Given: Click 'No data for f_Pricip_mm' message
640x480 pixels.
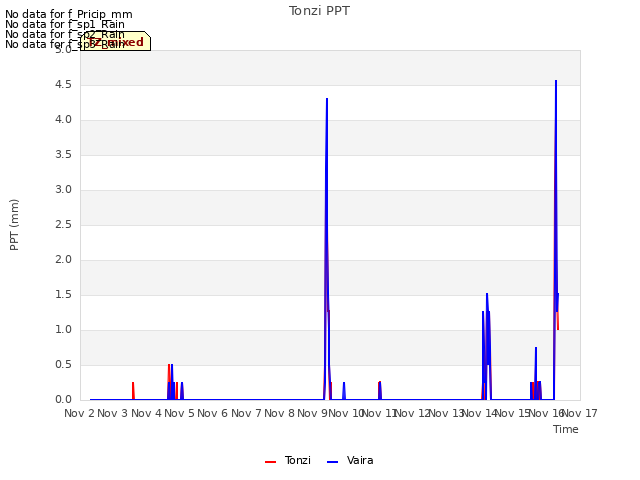Looking at the screenshot, I should tap(69, 14).
